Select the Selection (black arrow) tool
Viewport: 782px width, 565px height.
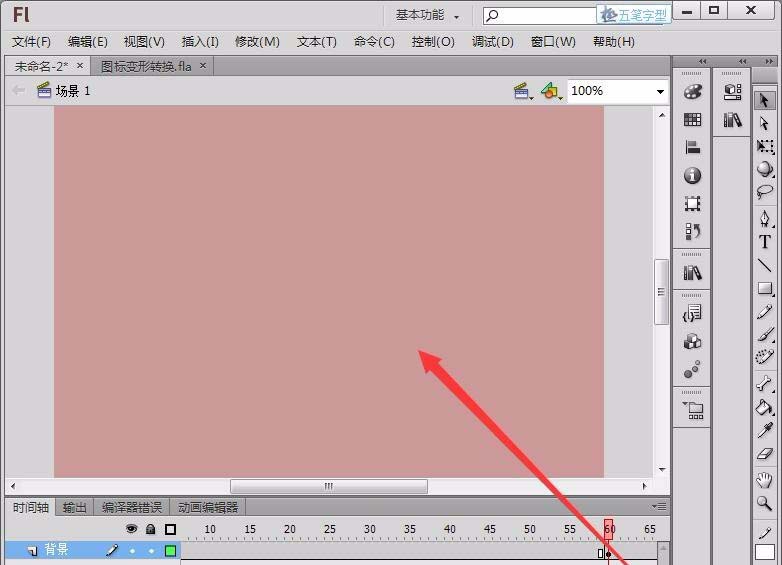click(x=764, y=101)
